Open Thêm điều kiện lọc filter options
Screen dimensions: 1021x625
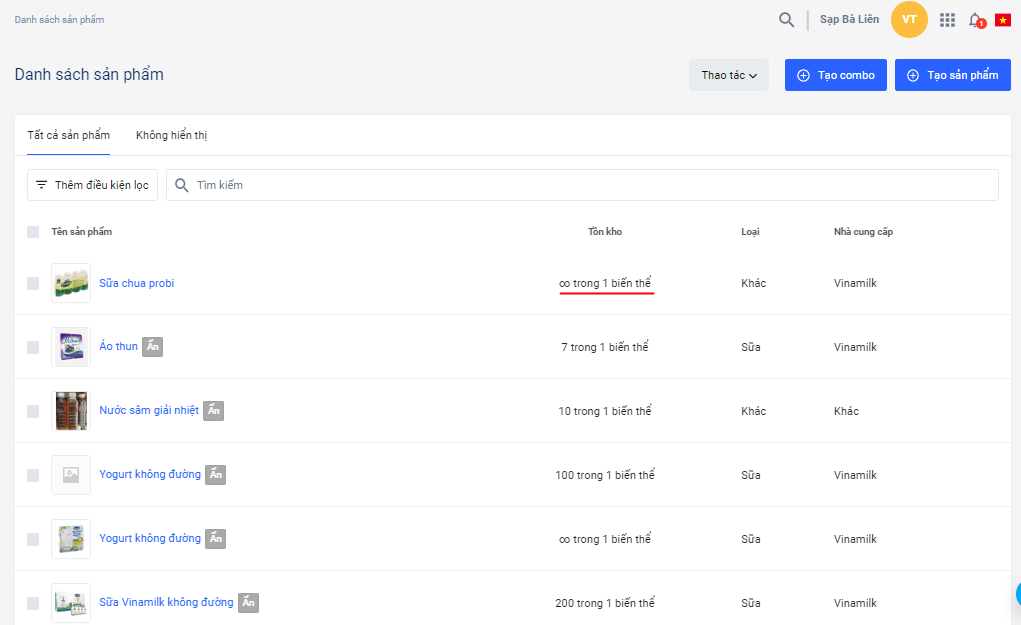coord(92,185)
